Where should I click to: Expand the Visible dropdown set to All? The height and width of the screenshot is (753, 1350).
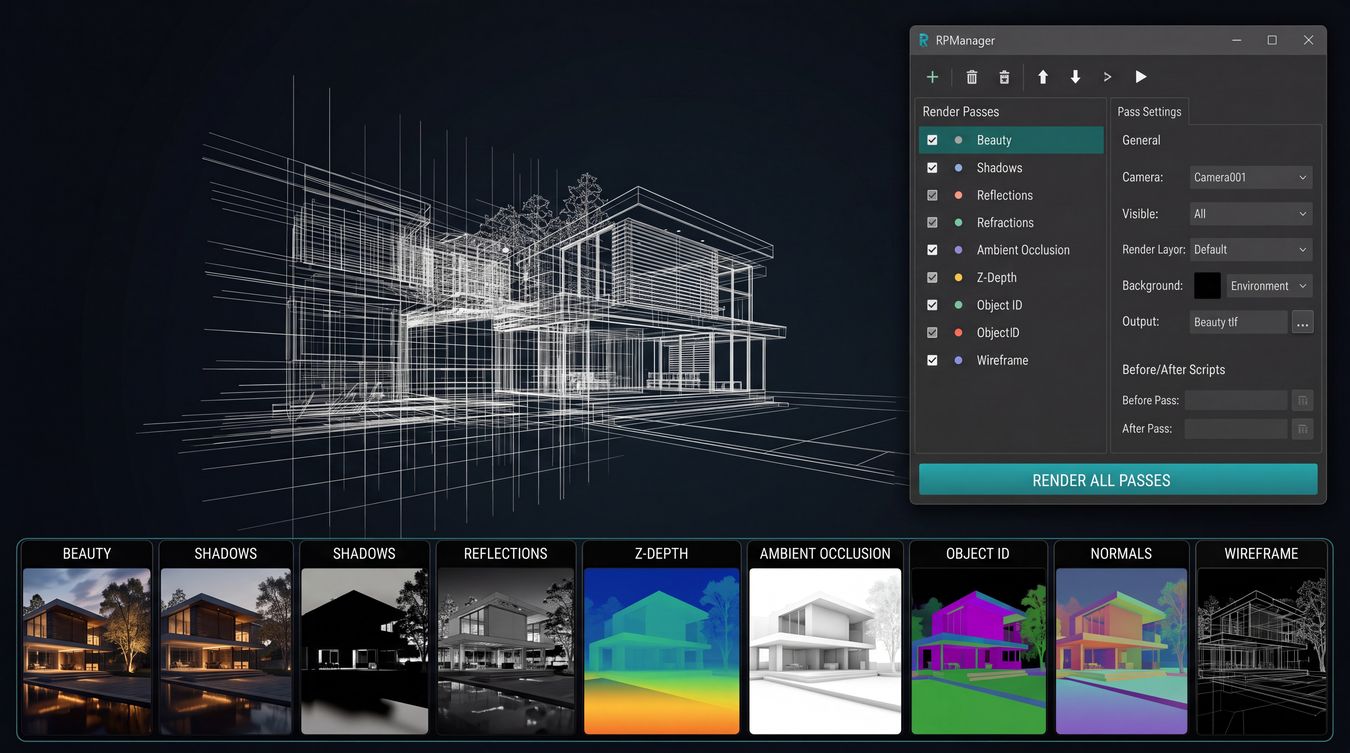[x=1251, y=213]
